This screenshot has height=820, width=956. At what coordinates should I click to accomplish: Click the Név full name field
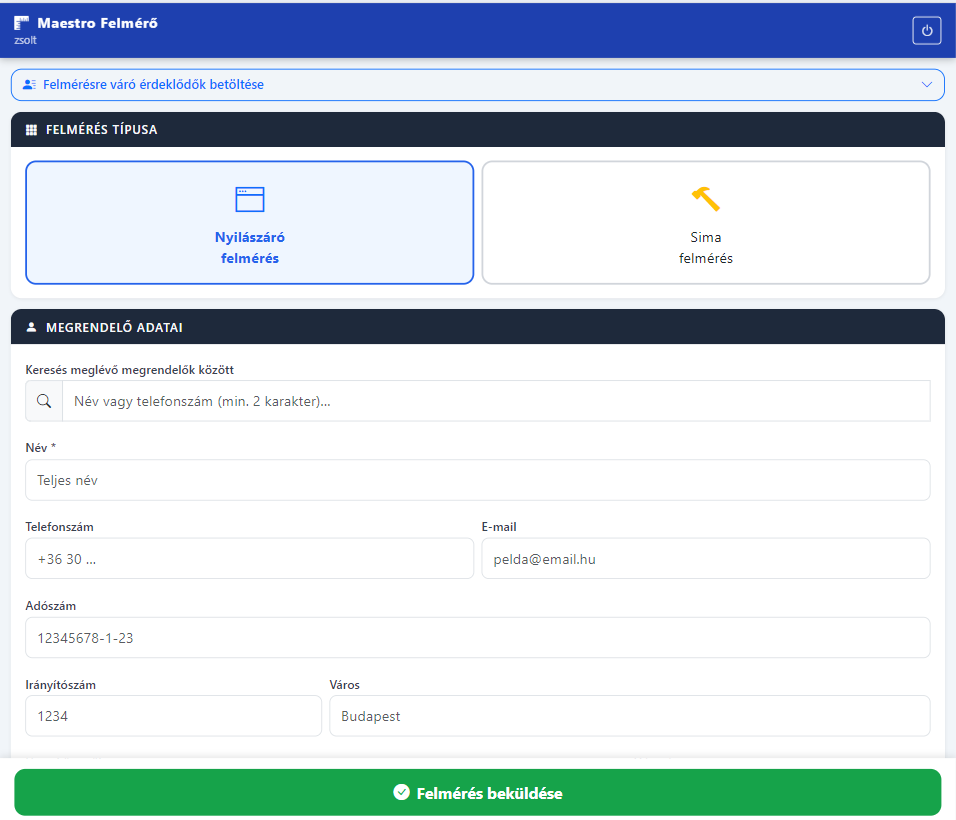(x=478, y=480)
